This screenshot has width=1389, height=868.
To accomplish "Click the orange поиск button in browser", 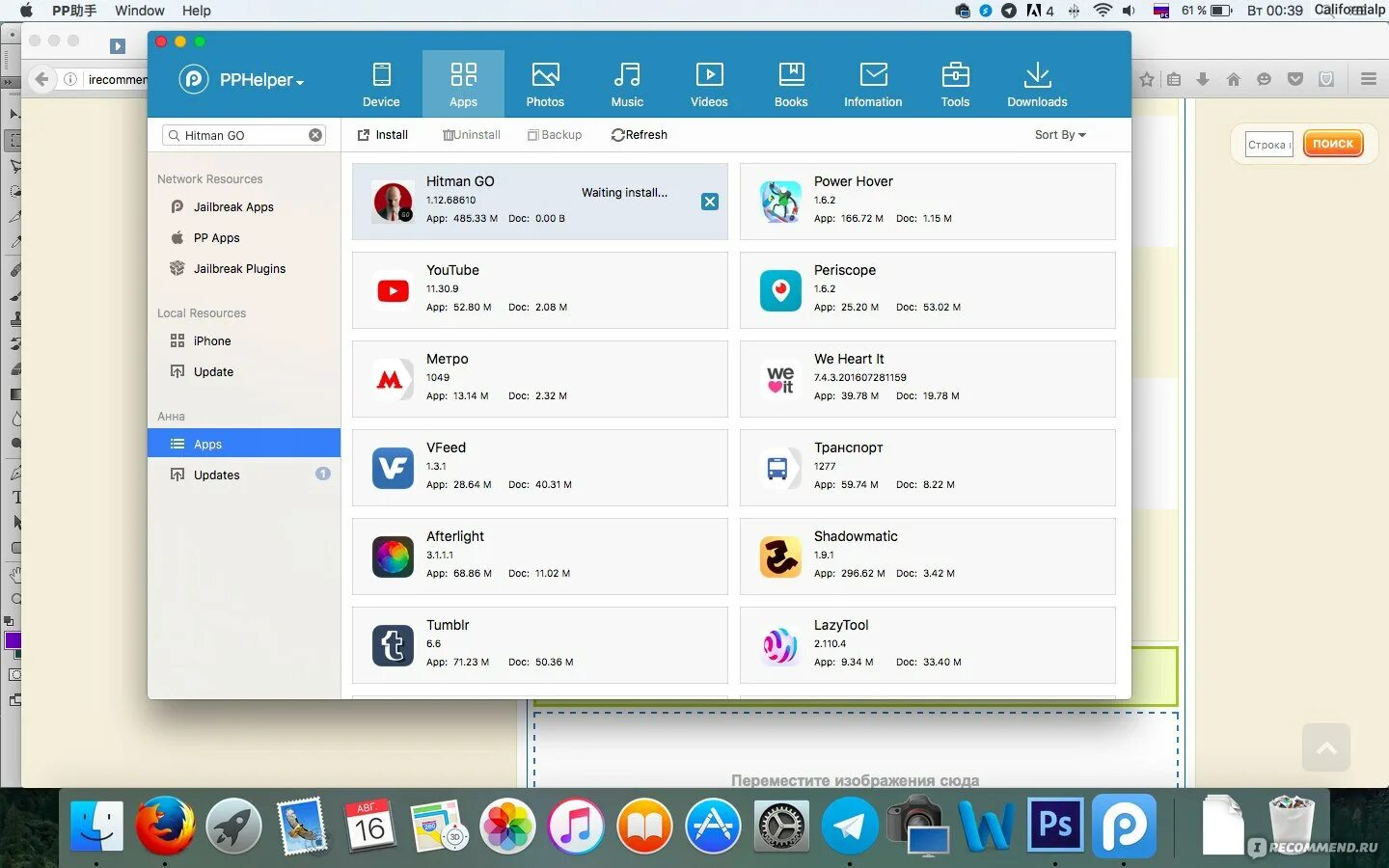I will [x=1333, y=144].
